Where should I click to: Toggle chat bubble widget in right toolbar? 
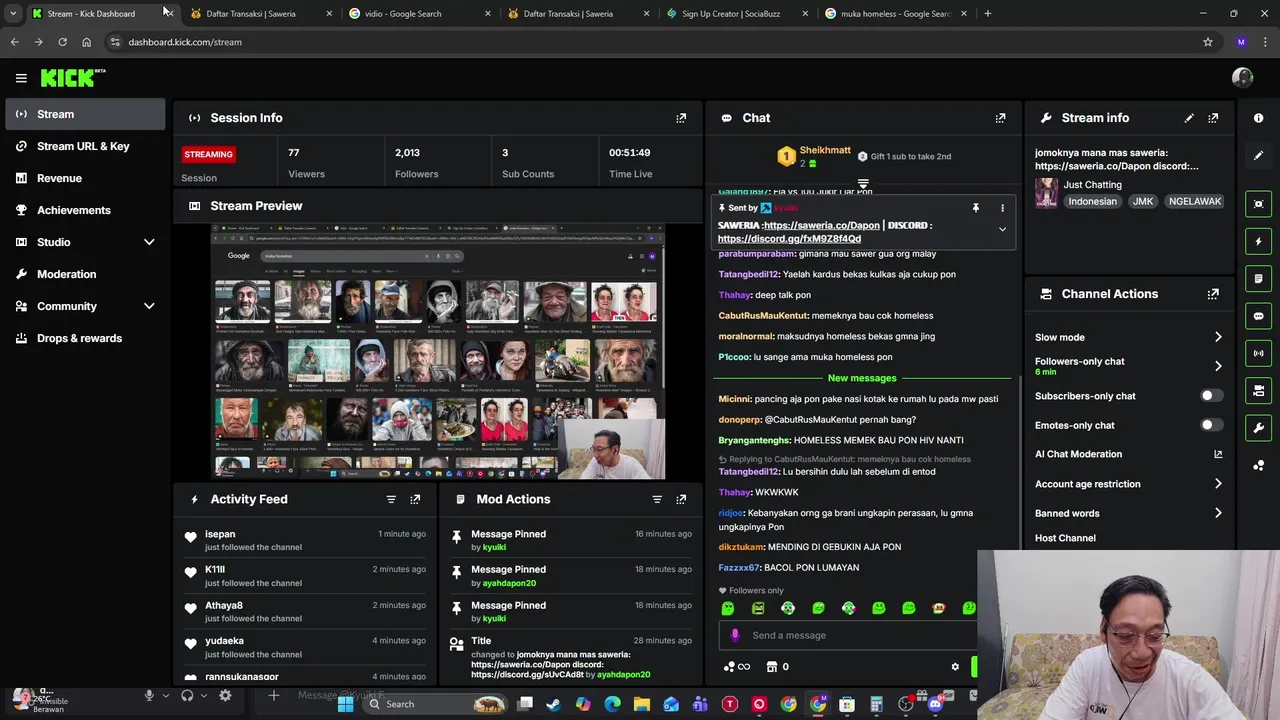(1258, 316)
